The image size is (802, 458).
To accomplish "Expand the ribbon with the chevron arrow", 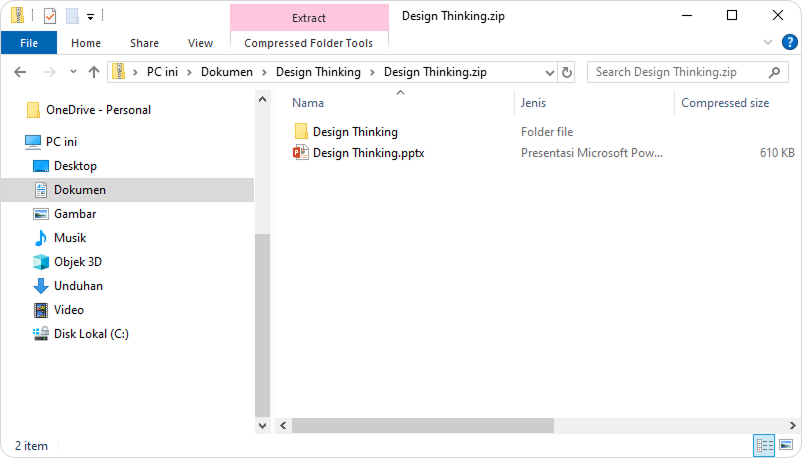I will [768, 42].
